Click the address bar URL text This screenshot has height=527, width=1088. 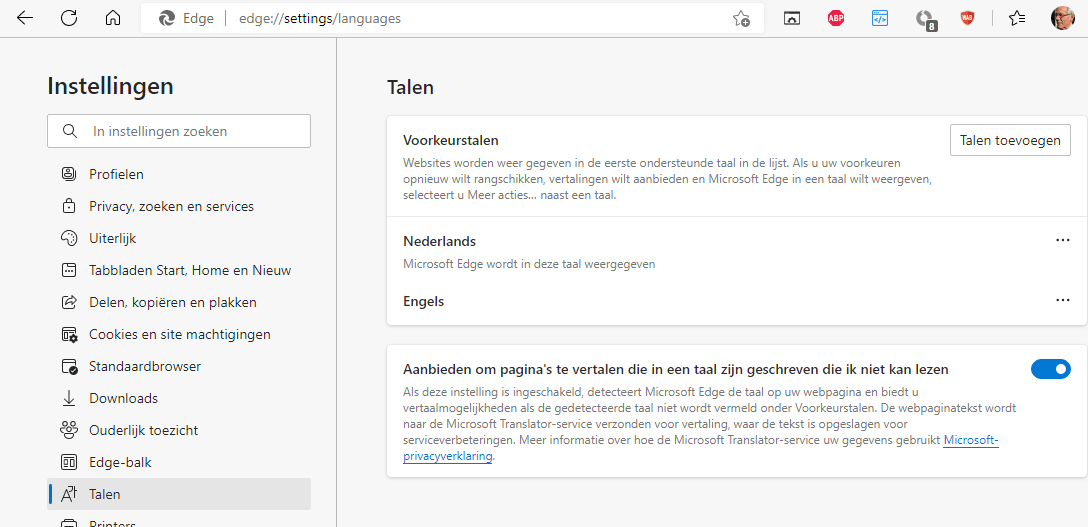[x=320, y=19]
